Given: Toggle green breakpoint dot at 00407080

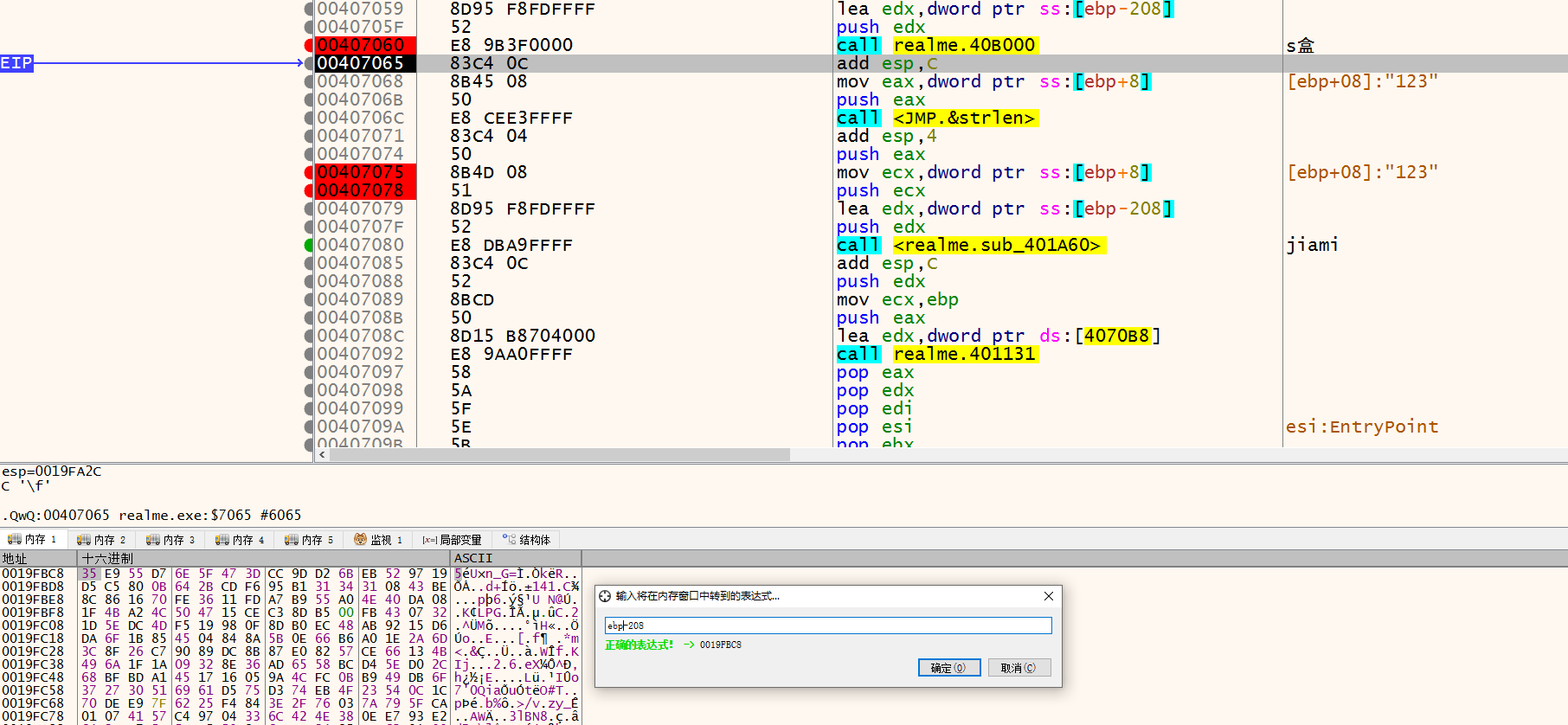Looking at the screenshot, I should tap(309, 245).
